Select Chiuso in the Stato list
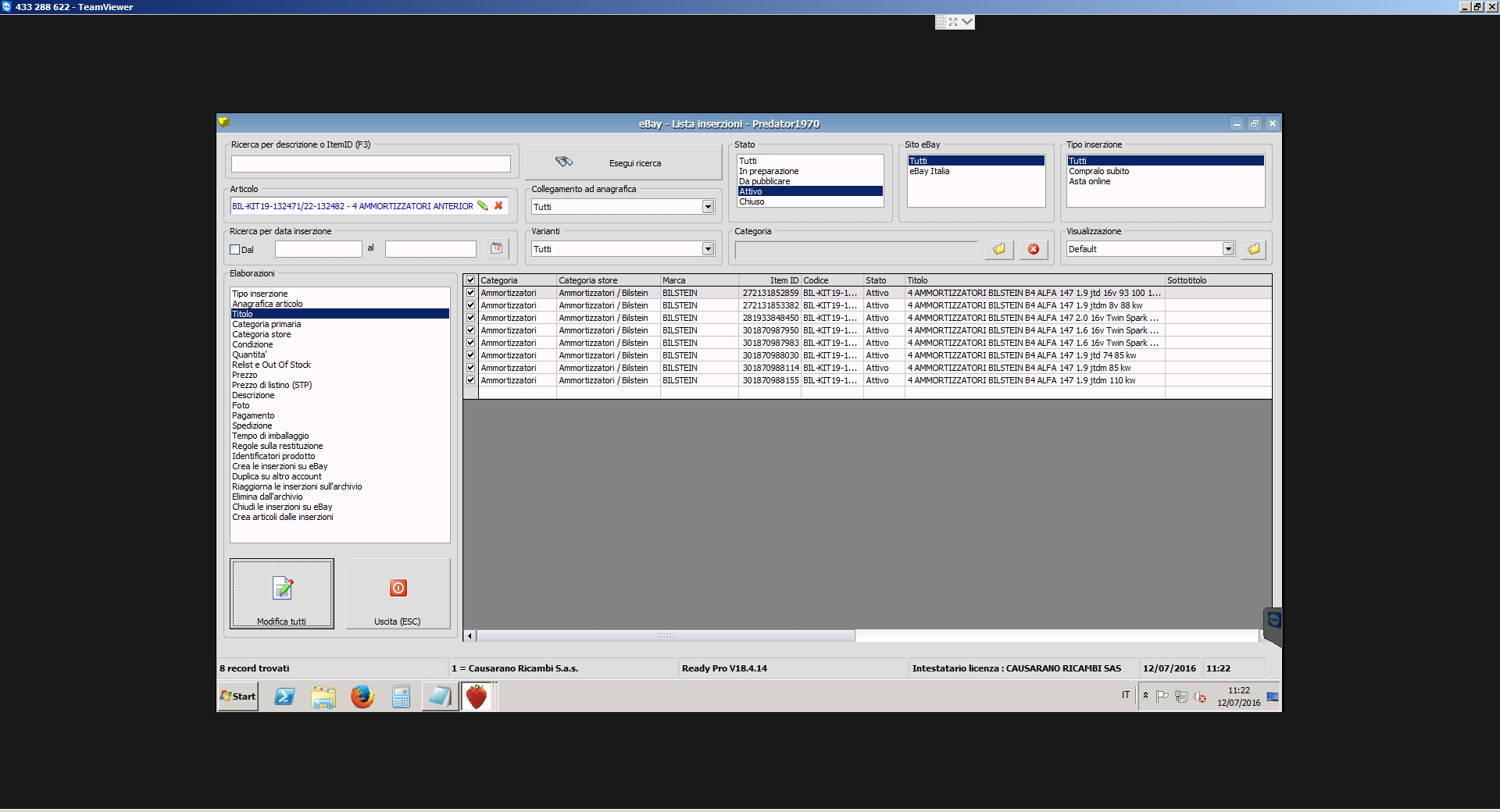 (x=752, y=201)
